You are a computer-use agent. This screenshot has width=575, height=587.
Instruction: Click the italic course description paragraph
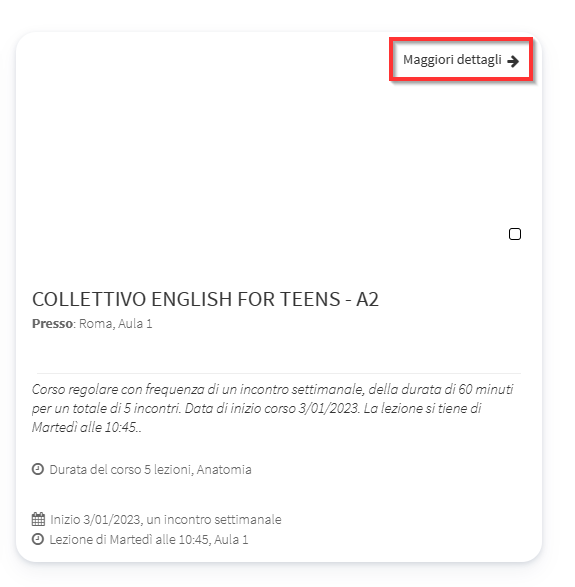coord(273,408)
